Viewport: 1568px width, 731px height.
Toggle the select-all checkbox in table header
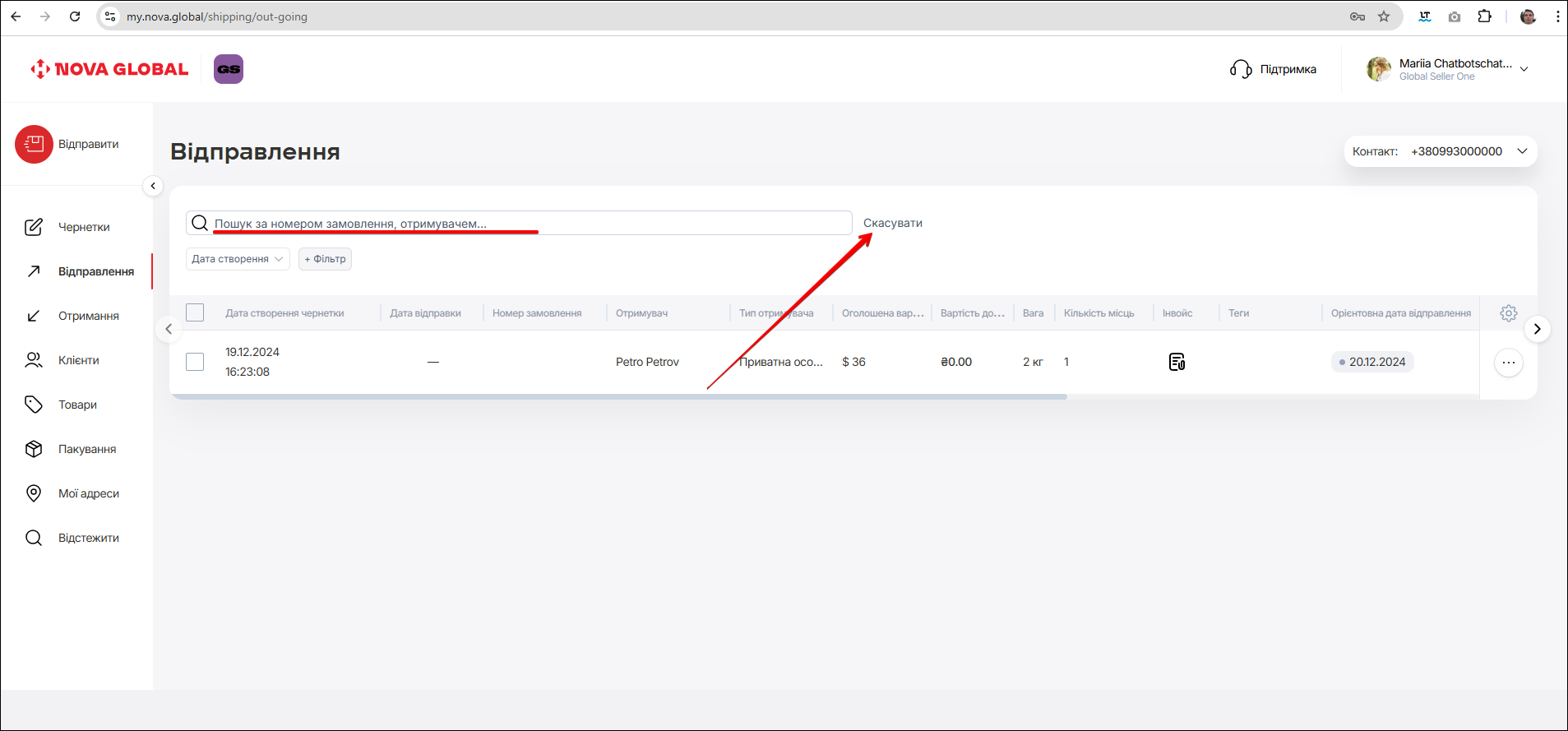(x=195, y=313)
